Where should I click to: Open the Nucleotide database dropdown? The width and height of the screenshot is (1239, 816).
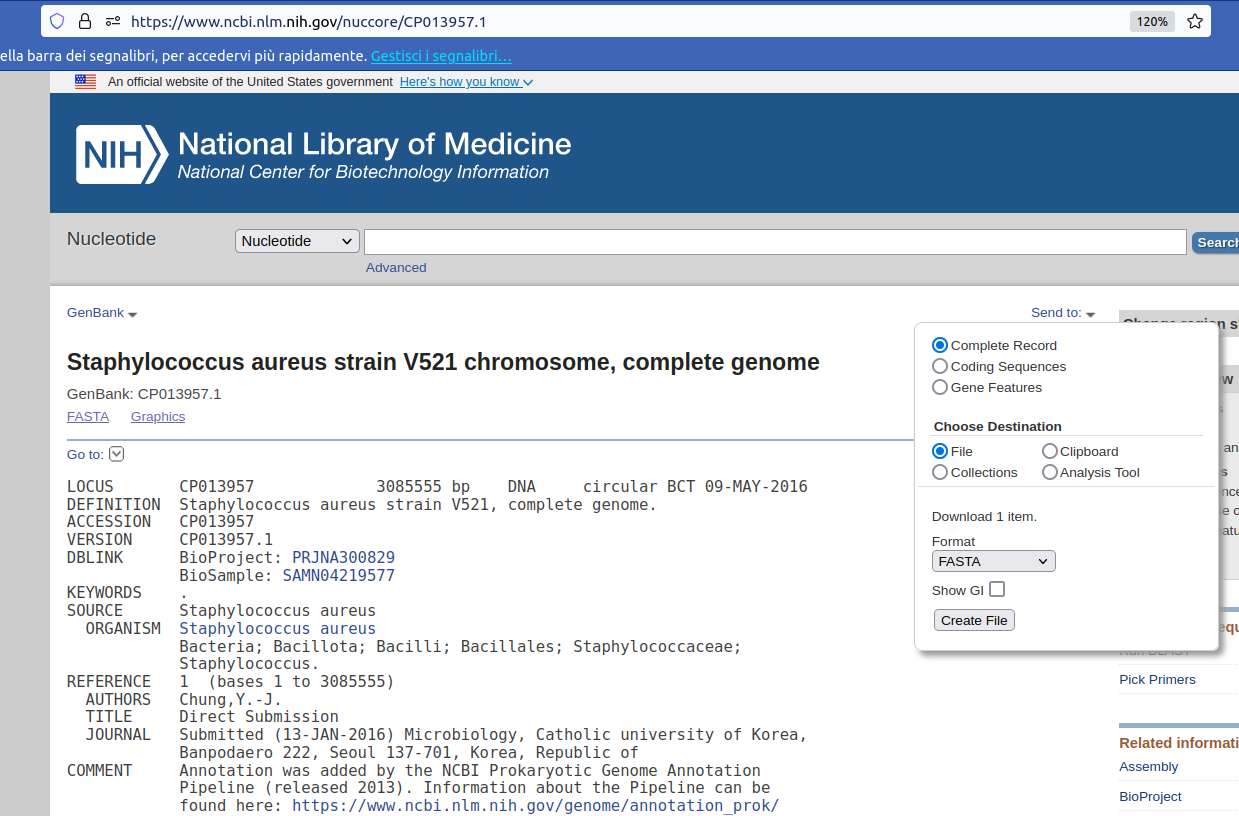pyautogui.click(x=297, y=241)
